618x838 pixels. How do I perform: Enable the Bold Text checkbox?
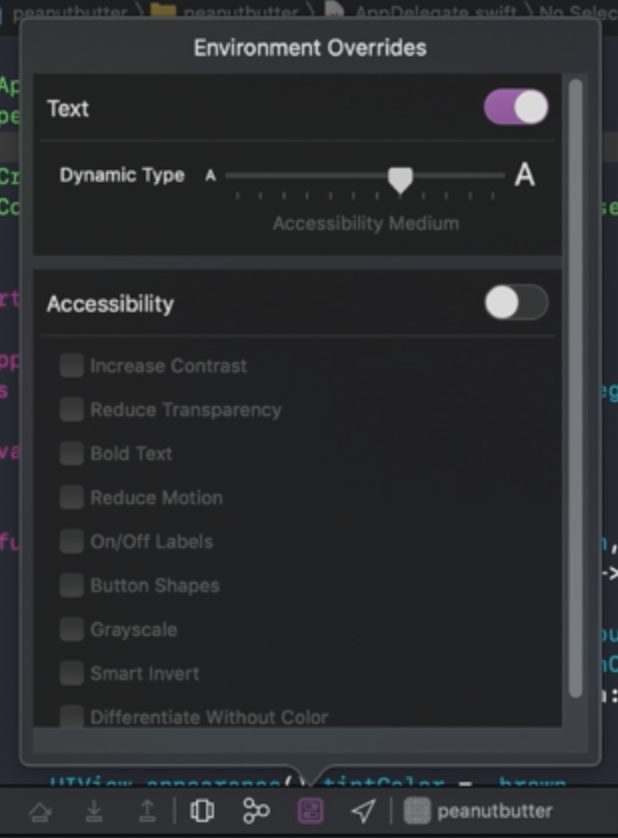coord(71,454)
